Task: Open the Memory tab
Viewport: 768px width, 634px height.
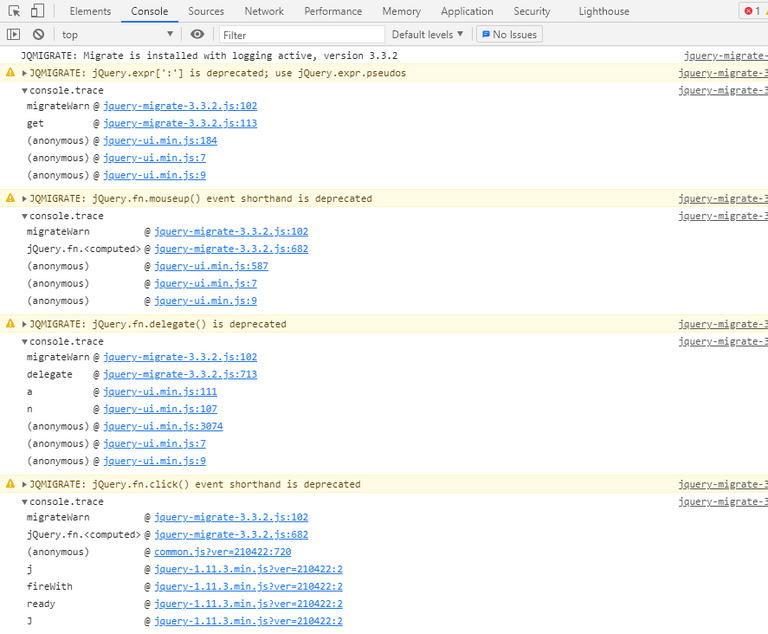Action: click(401, 11)
